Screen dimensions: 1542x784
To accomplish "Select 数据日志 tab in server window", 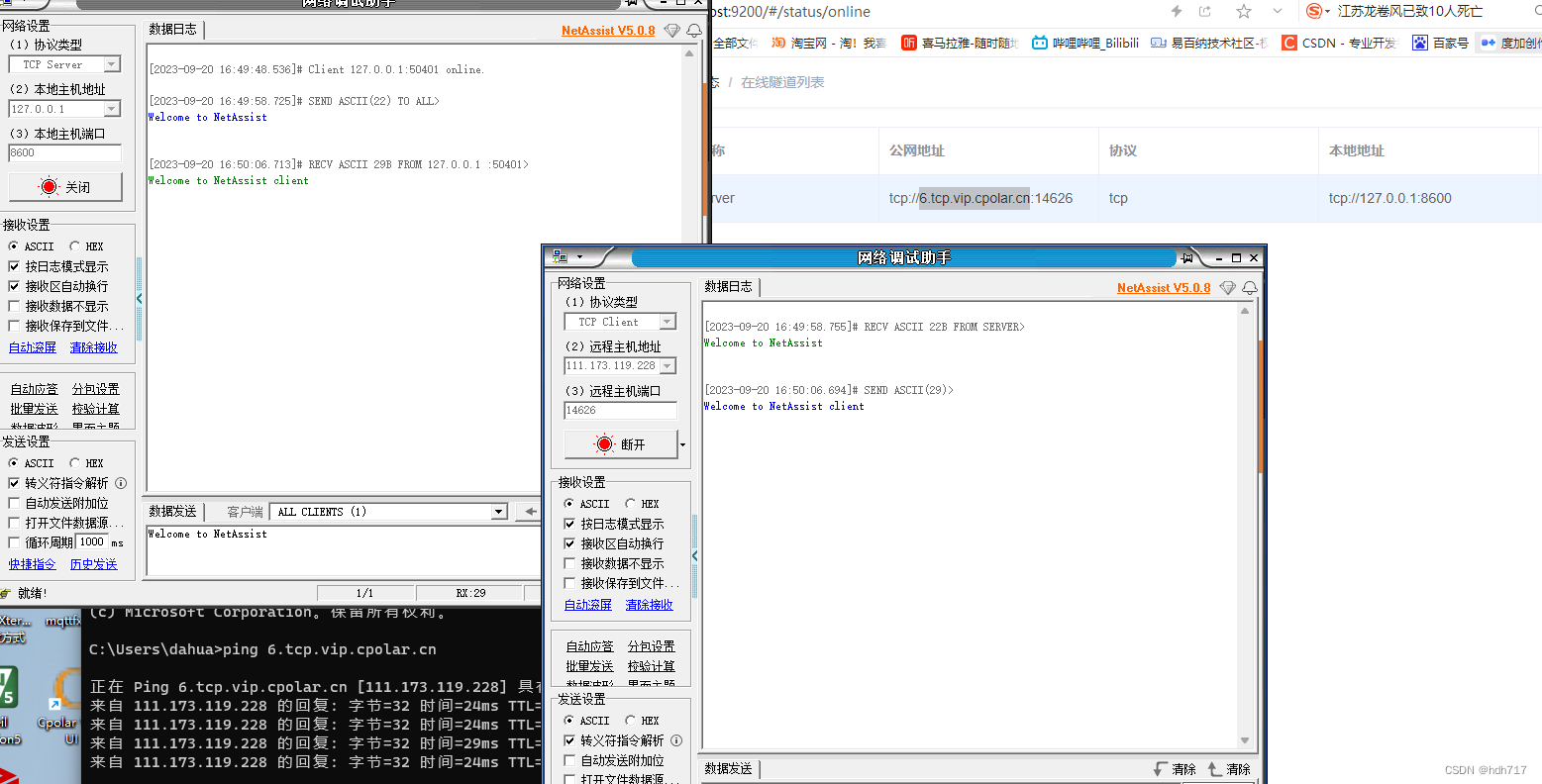I will point(173,29).
